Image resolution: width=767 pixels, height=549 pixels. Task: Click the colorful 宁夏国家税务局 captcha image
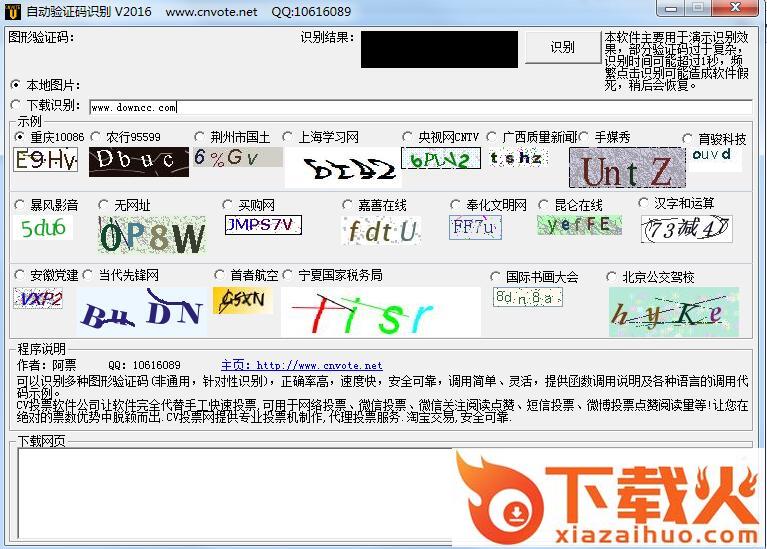[x=381, y=312]
